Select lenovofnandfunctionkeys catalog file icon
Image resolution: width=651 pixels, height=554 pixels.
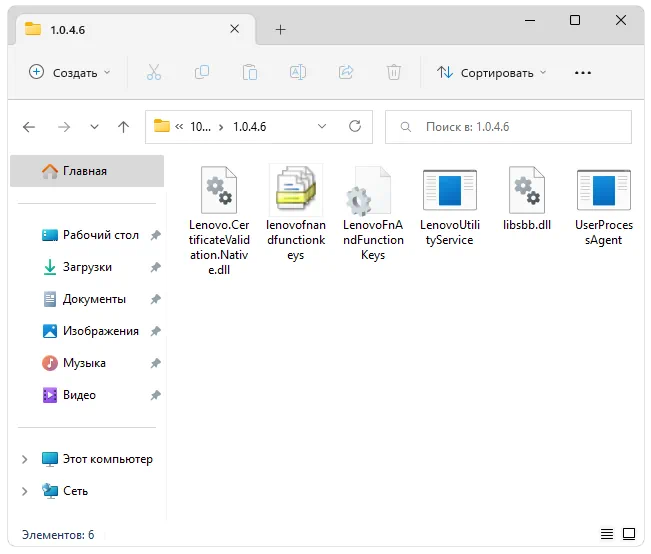click(x=296, y=189)
